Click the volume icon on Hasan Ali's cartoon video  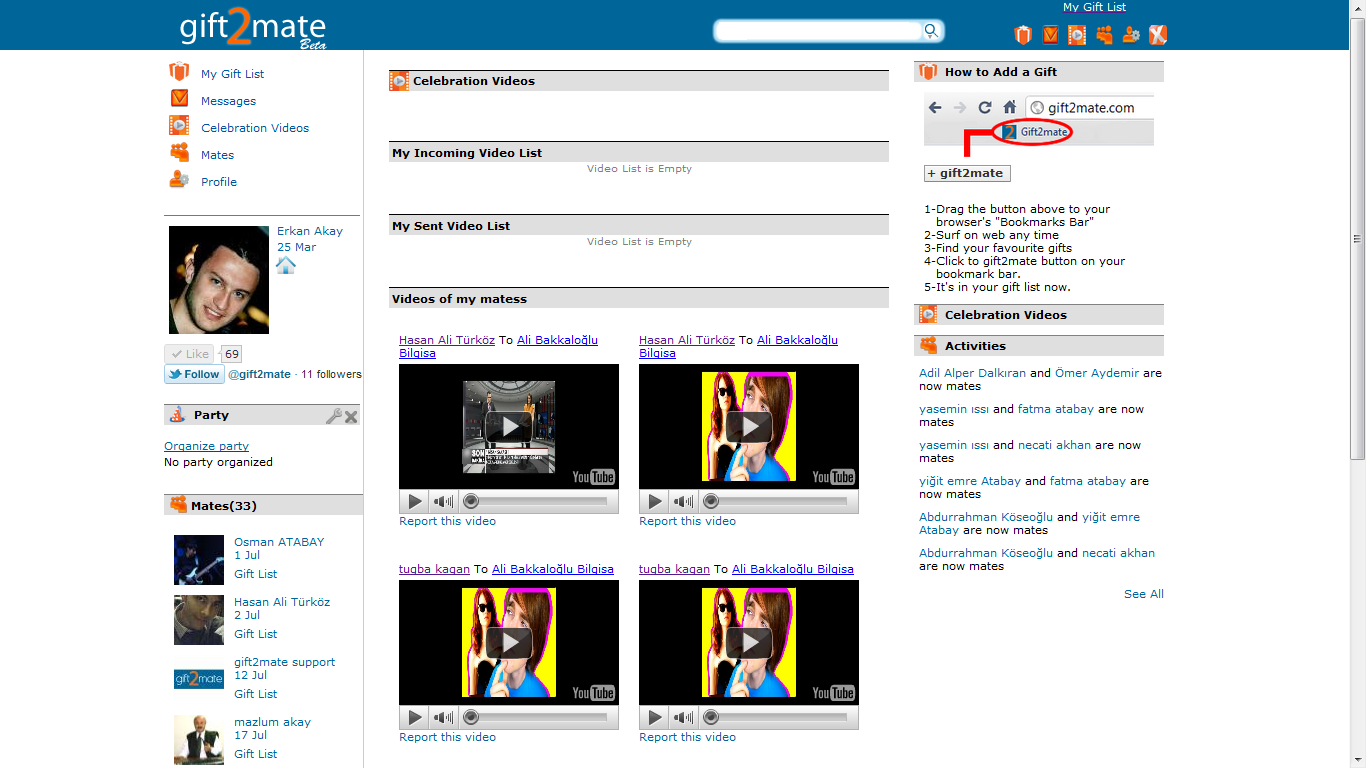point(683,502)
